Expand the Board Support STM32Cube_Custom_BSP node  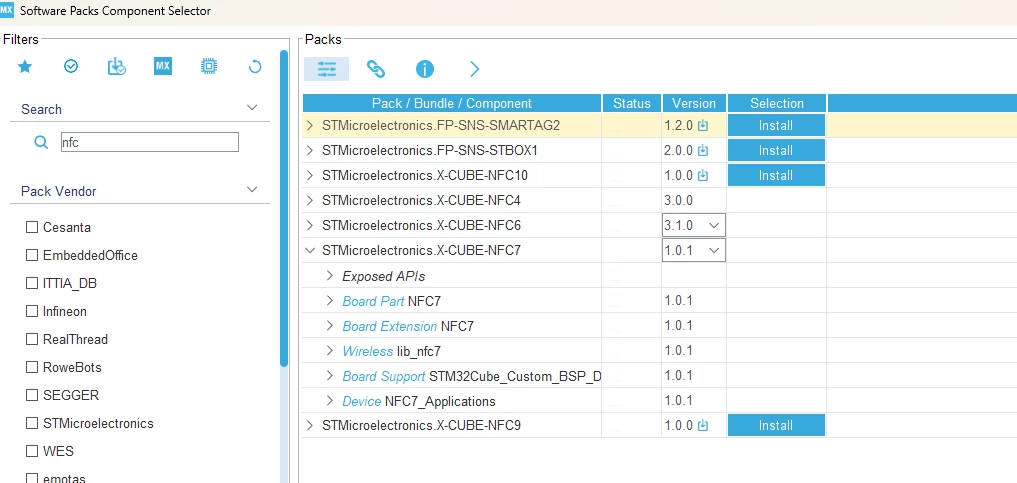[x=330, y=375]
